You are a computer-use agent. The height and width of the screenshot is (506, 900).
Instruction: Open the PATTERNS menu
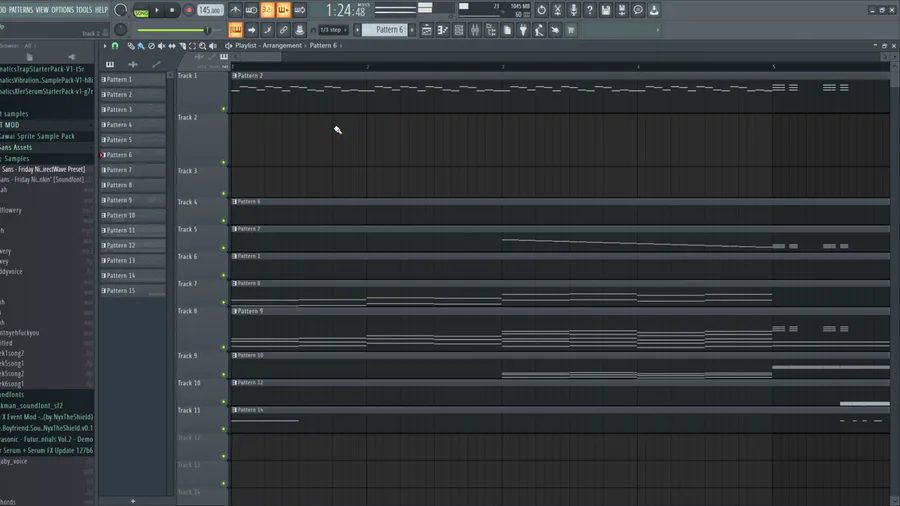click(x=21, y=10)
